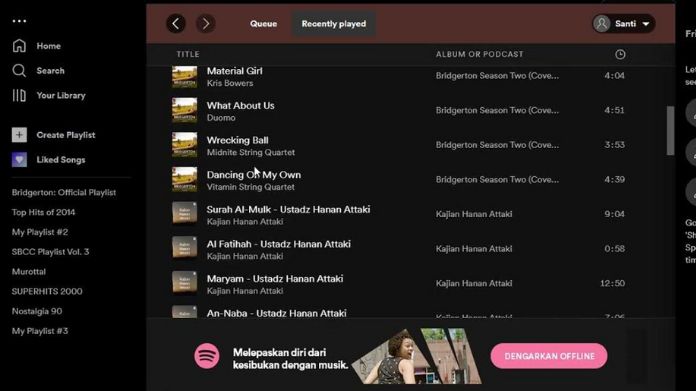This screenshot has width=696, height=391.
Task: Open Kajian Hanan Attaki album for Maryam
Action: point(474,284)
